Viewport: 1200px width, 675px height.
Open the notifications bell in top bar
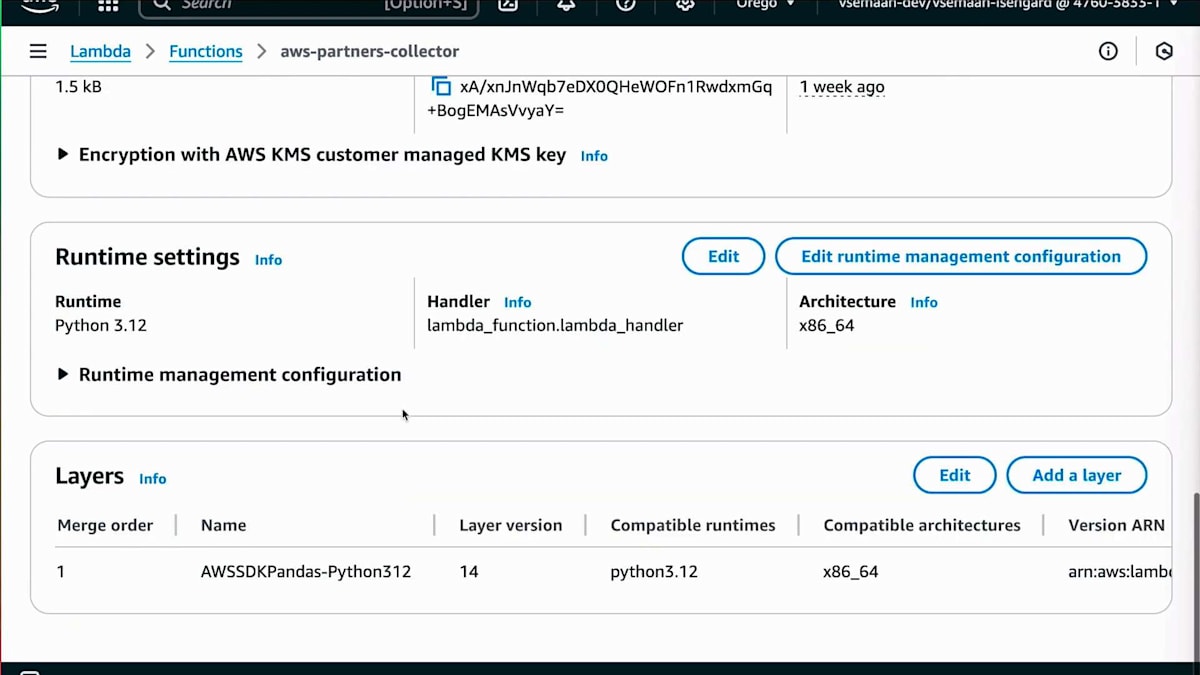tap(566, 5)
